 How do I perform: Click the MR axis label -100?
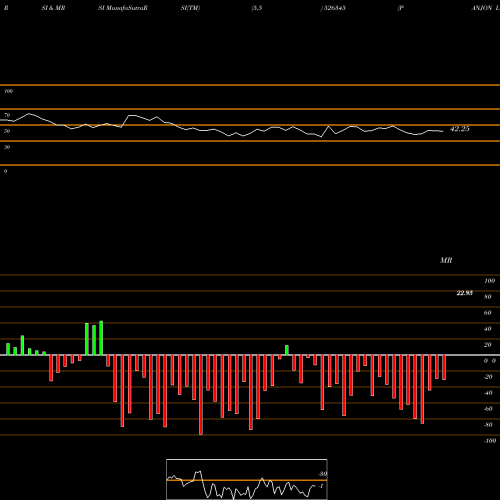pos(490,441)
